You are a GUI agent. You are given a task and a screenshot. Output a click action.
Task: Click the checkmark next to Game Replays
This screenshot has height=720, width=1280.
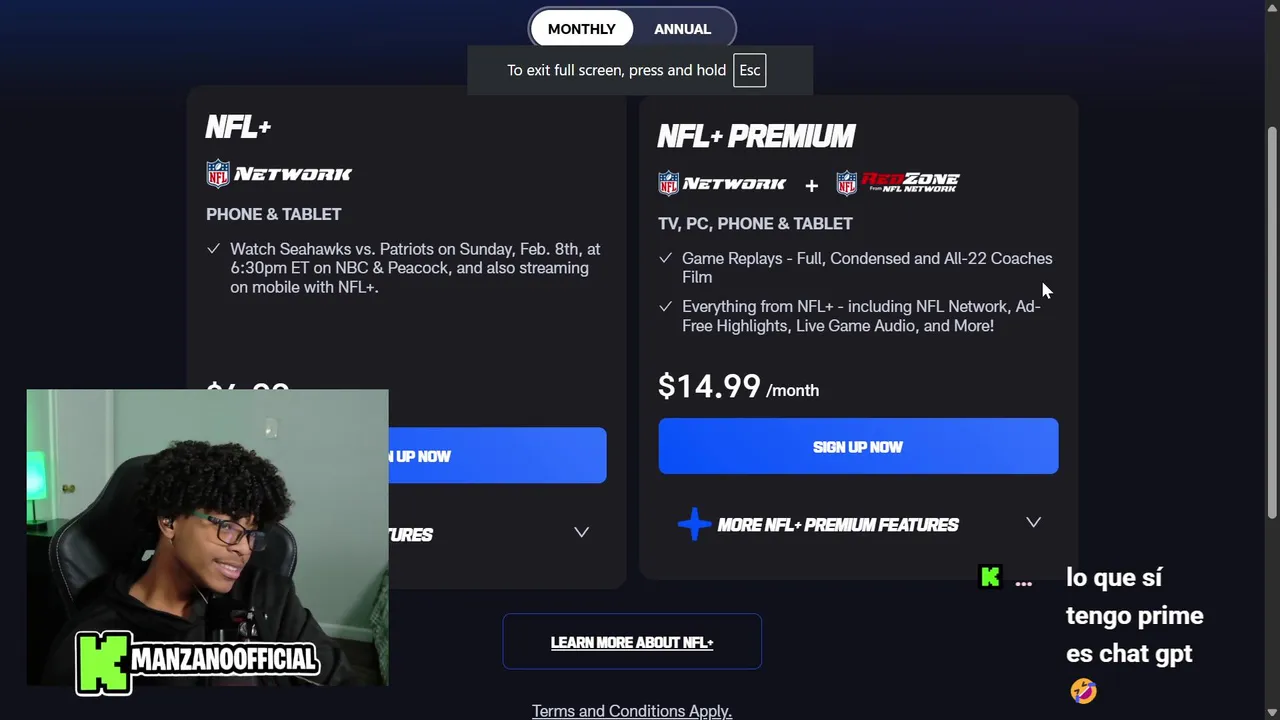click(x=666, y=258)
